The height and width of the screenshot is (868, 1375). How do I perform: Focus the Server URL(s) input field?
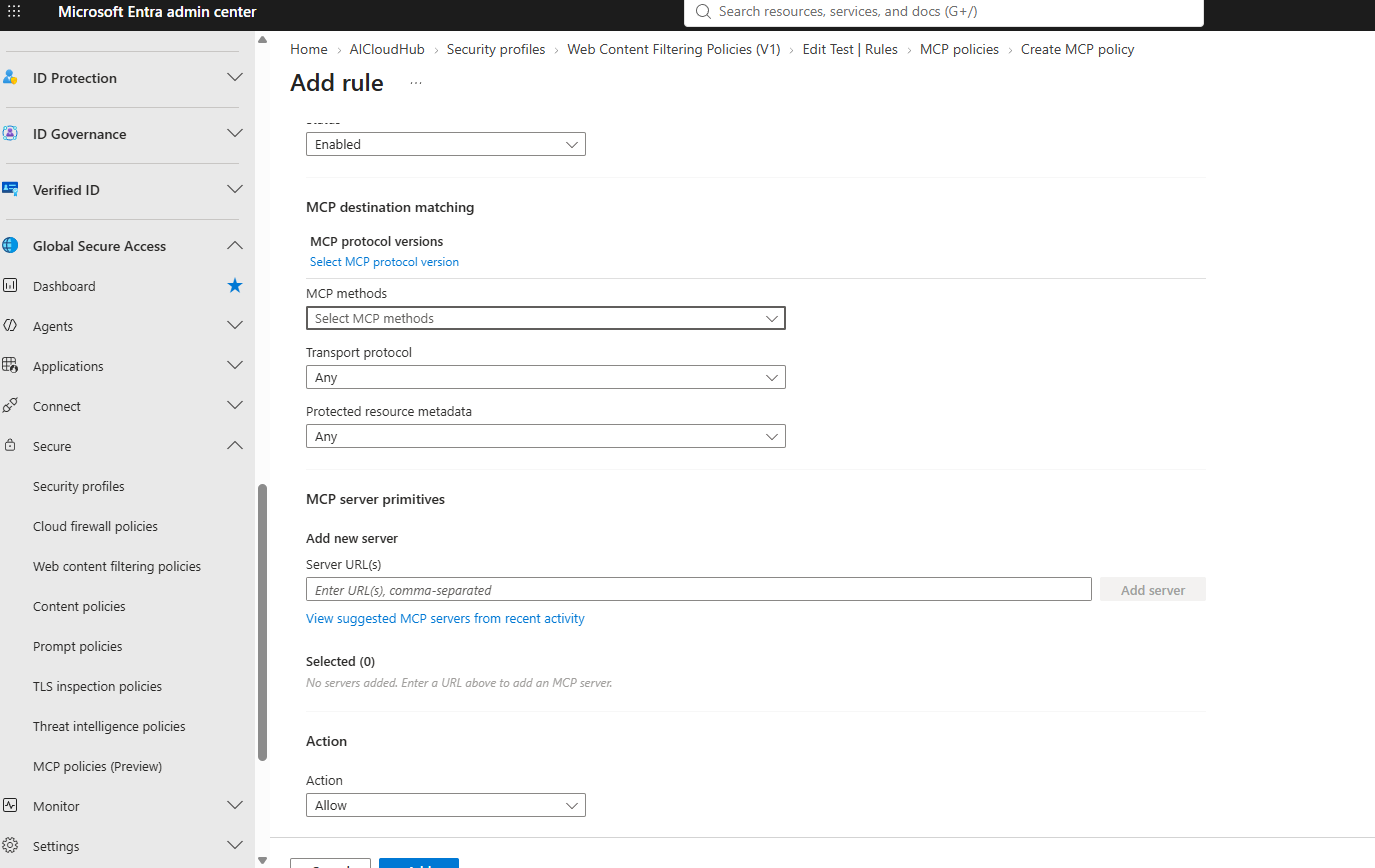coord(699,590)
